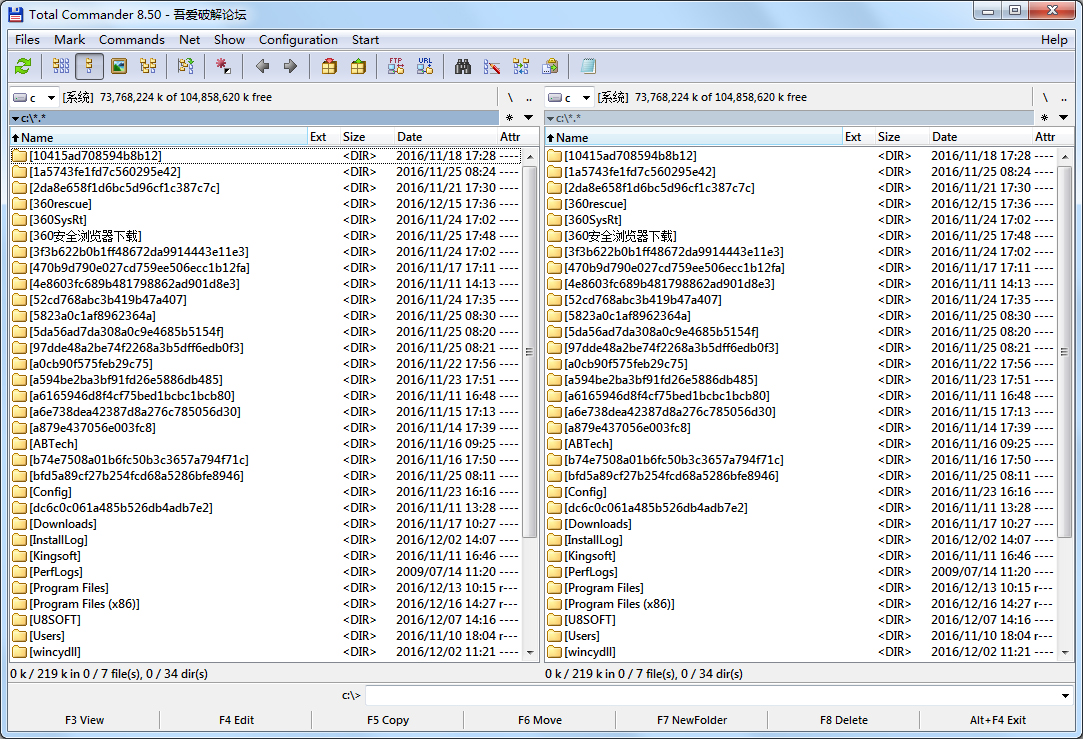Open the URL new FTP connection tool
Screen dimensions: 1083x739
point(425,67)
